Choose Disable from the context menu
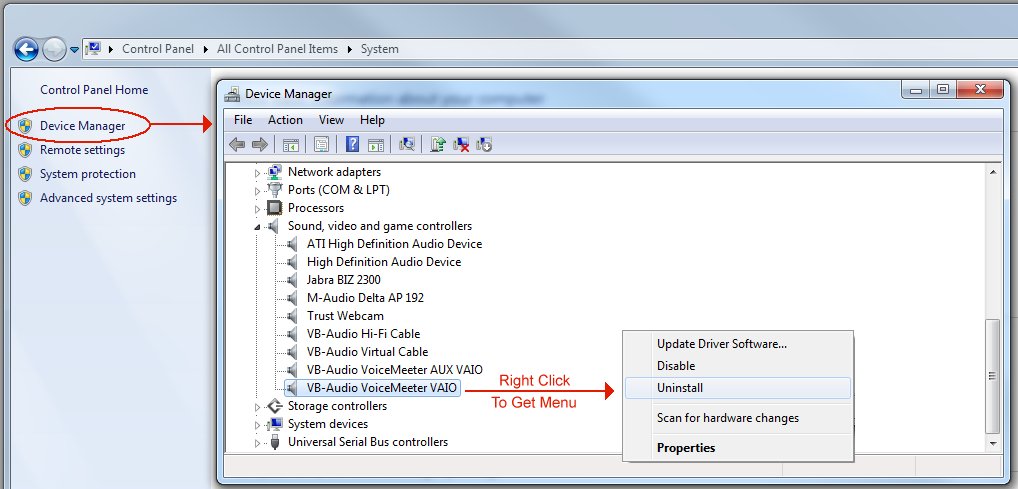 tap(737, 366)
